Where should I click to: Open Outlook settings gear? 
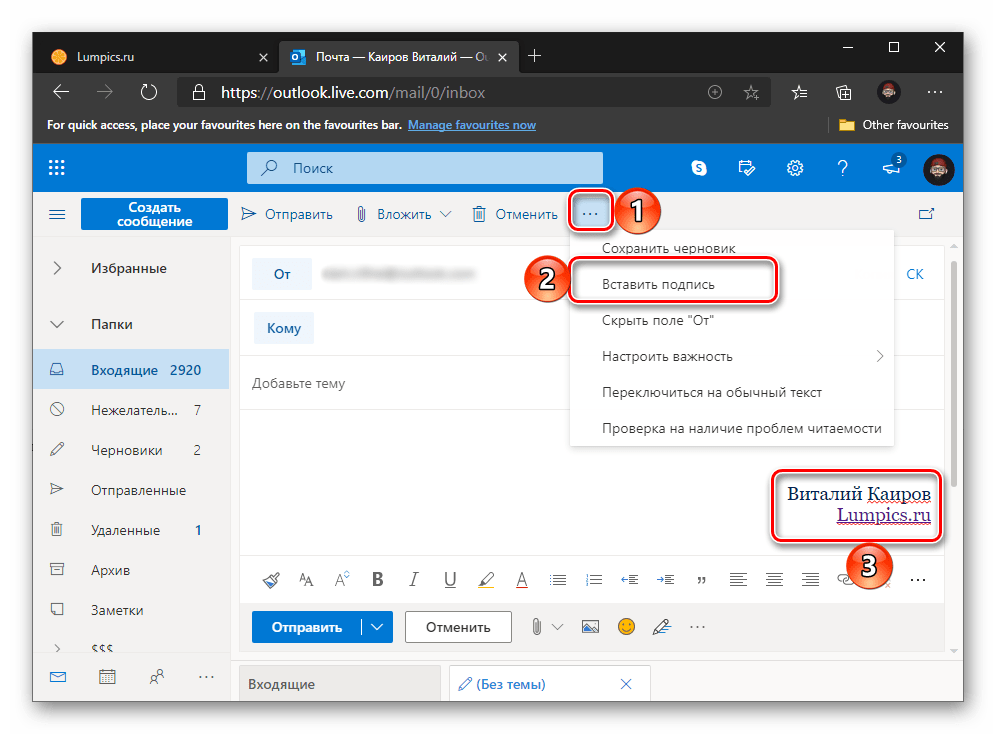coord(795,168)
